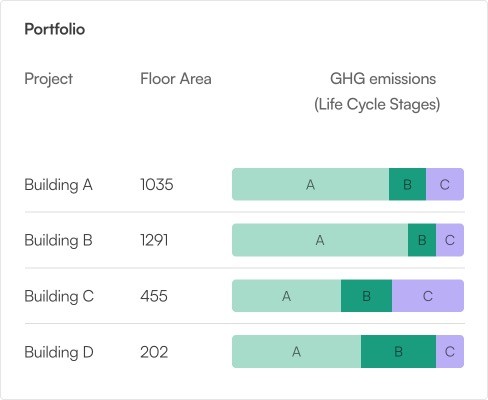This screenshot has width=488, height=400.
Task: Click Building A stage C purple segment
Action: pyautogui.click(x=445, y=184)
